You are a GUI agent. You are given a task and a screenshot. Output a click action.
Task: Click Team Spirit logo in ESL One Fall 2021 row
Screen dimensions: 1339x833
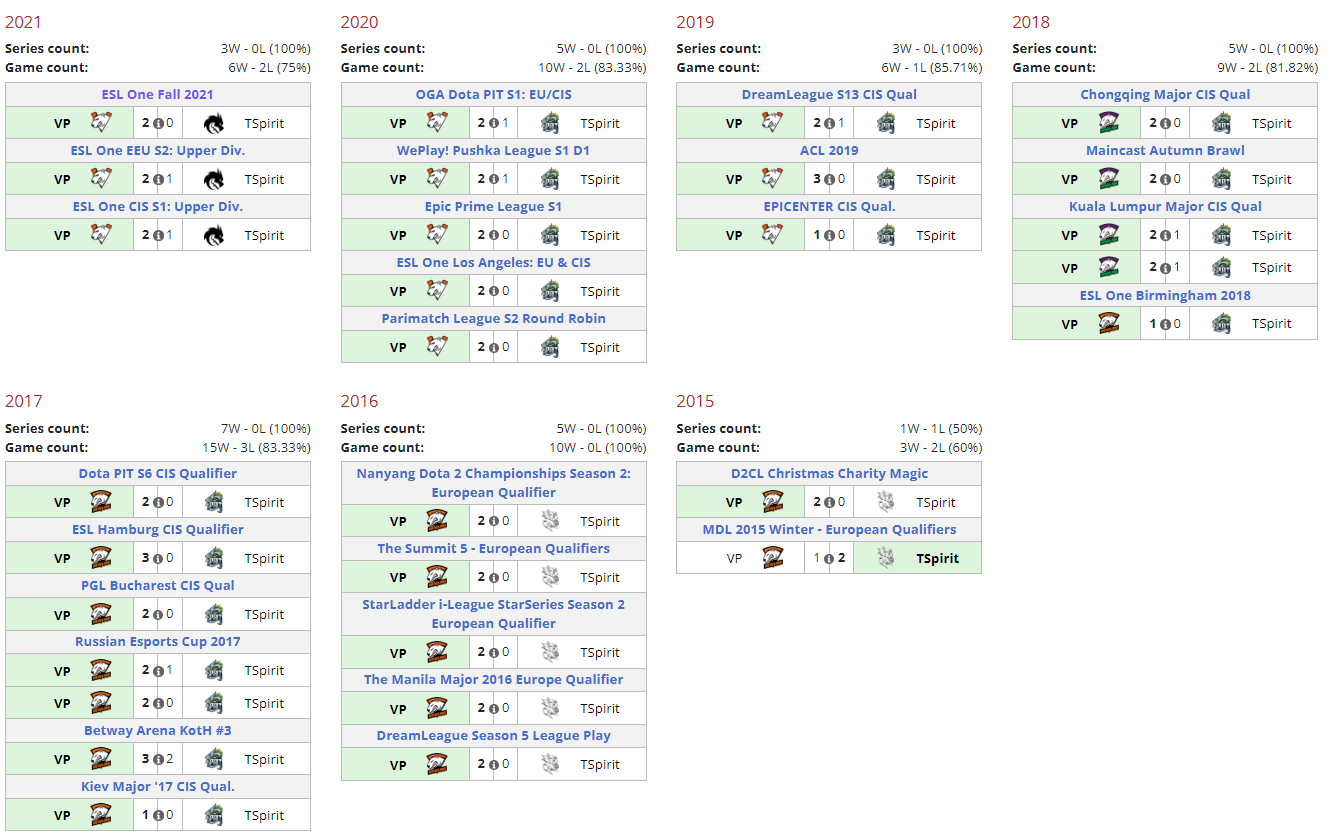[x=214, y=123]
